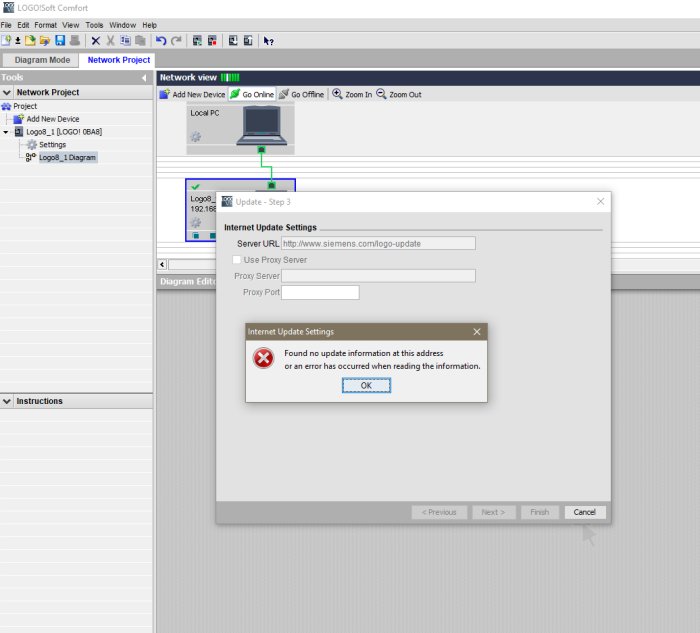This screenshot has width=700, height=633.
Task: Open the Edit menu
Action: (23, 25)
